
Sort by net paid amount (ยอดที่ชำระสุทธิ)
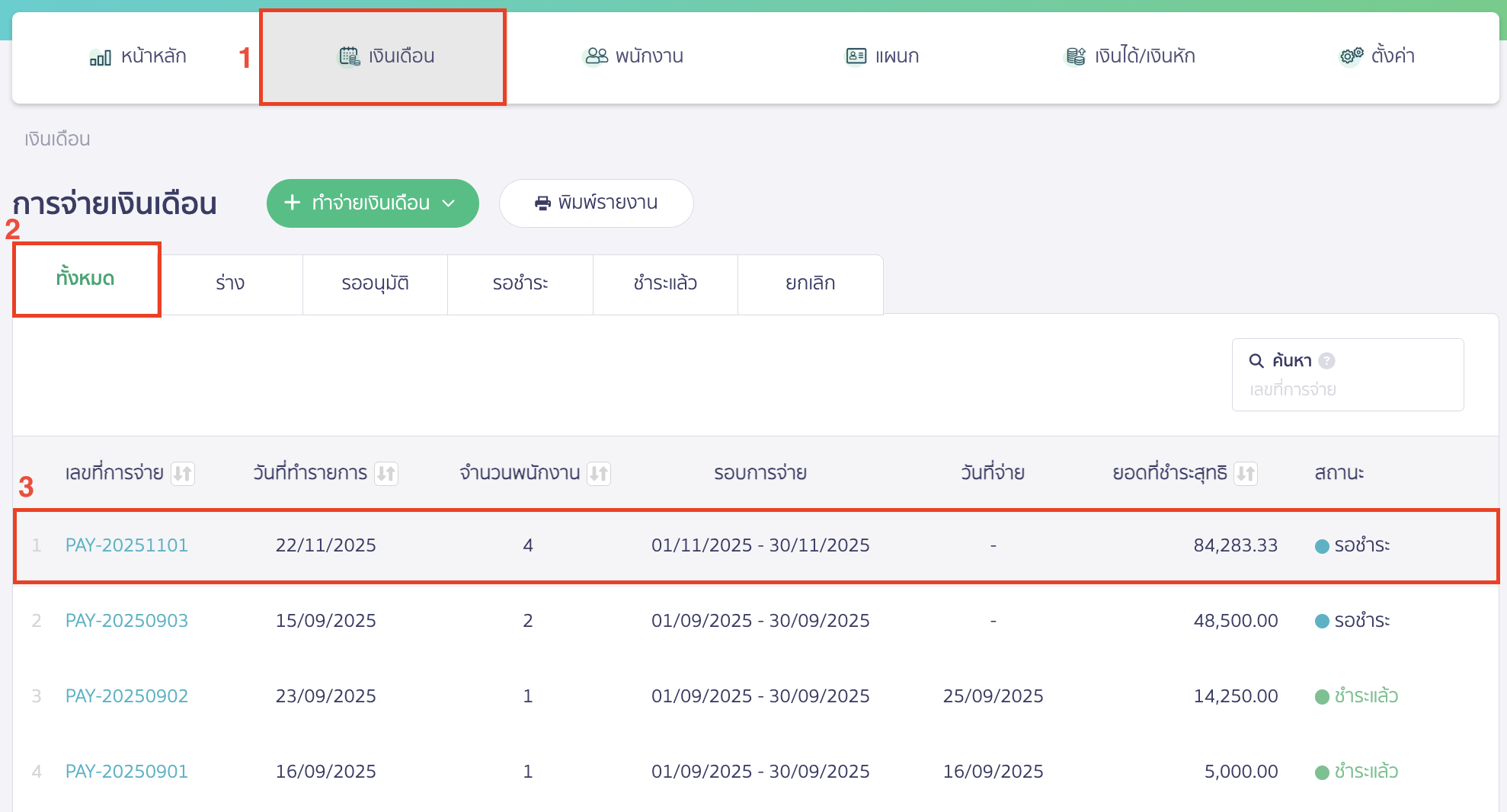(1246, 474)
